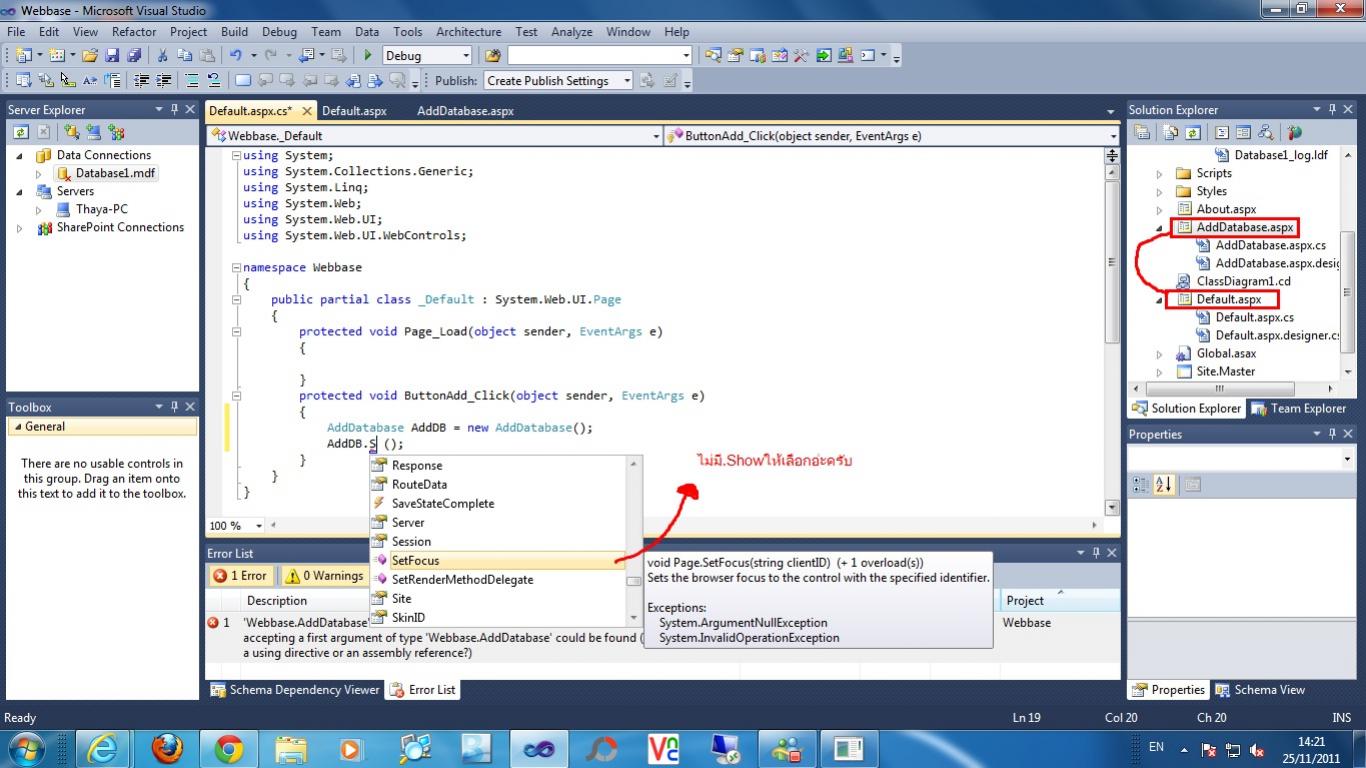Click the IntelliSense list scrollbar thumb
1366x768 pixels.
pos(634,581)
